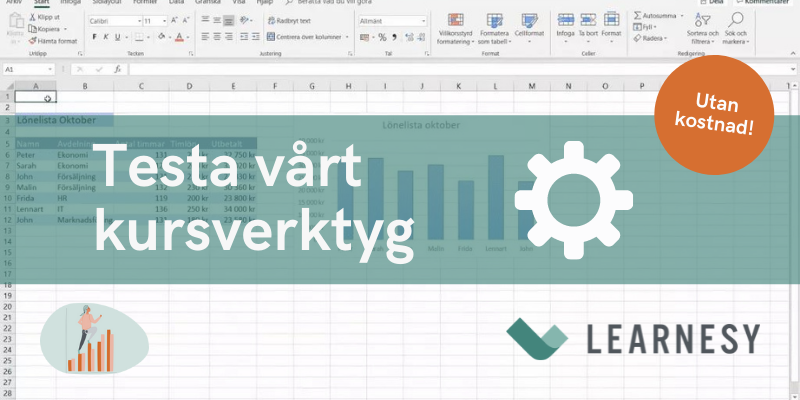800x400 pixels.
Task: Toggle underline U formatting
Action: coord(117,37)
